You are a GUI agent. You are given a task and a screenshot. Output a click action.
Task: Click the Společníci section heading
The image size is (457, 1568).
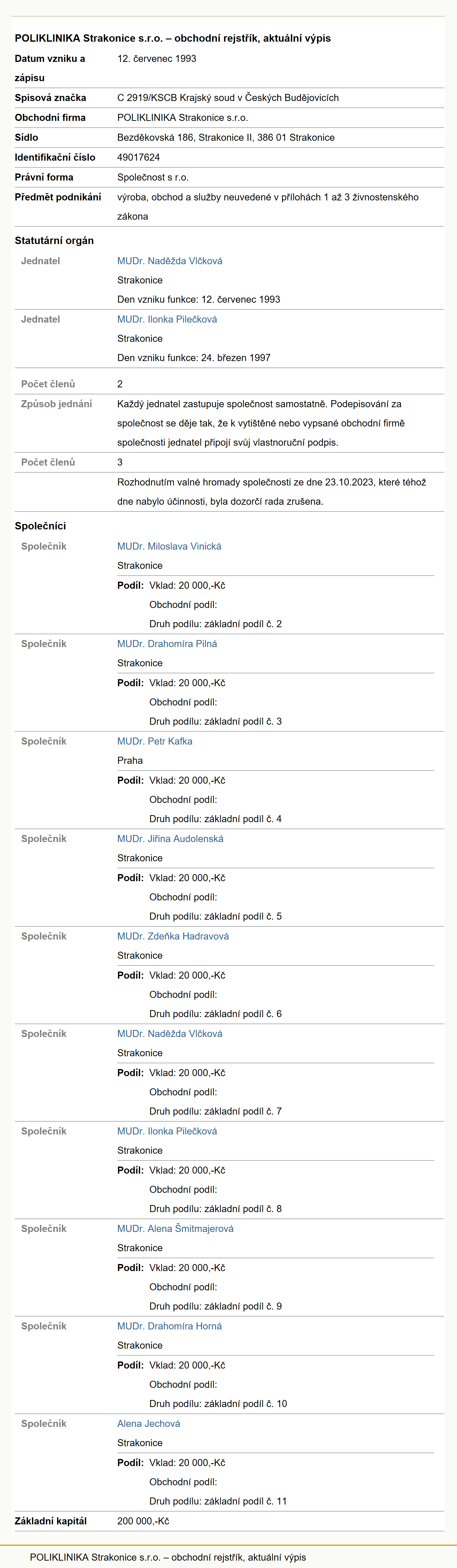[40, 526]
